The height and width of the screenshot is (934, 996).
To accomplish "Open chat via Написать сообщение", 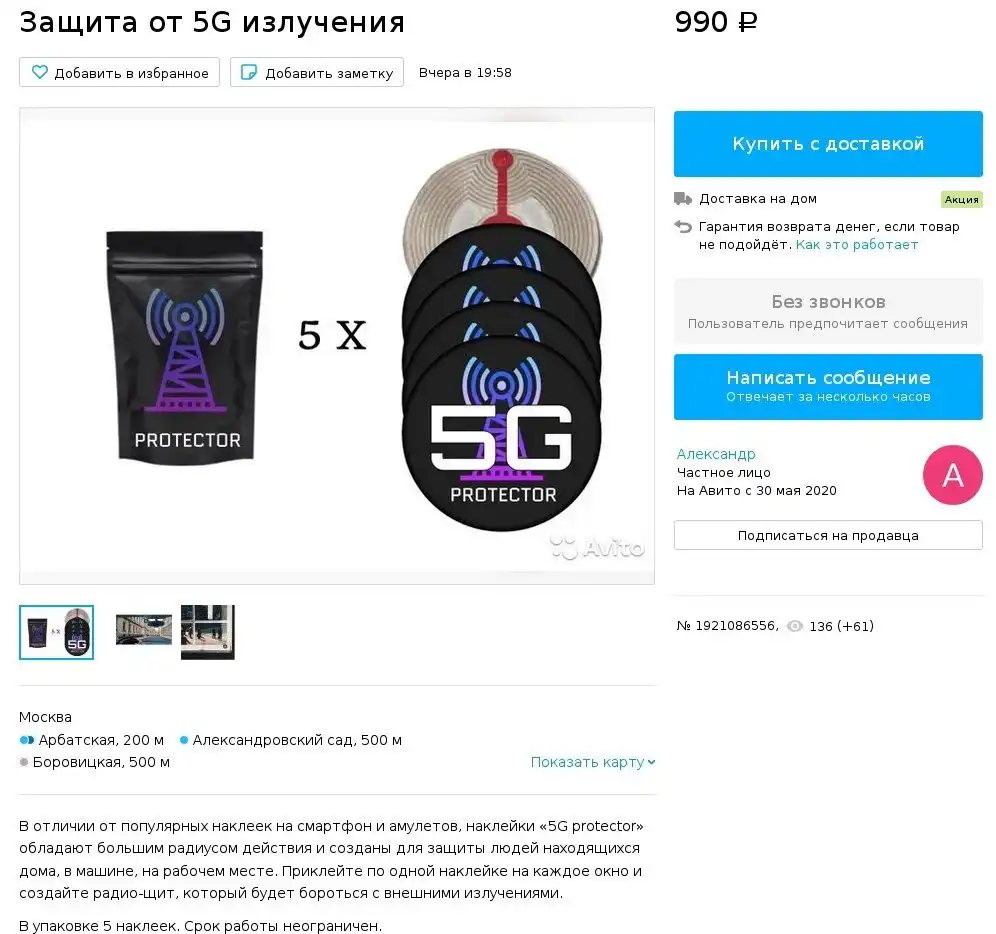I will pos(828,387).
